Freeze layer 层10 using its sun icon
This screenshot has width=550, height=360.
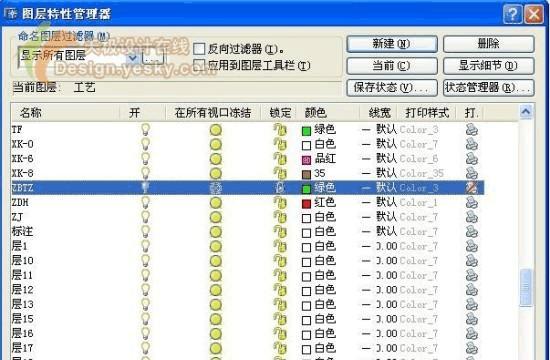coord(216,261)
